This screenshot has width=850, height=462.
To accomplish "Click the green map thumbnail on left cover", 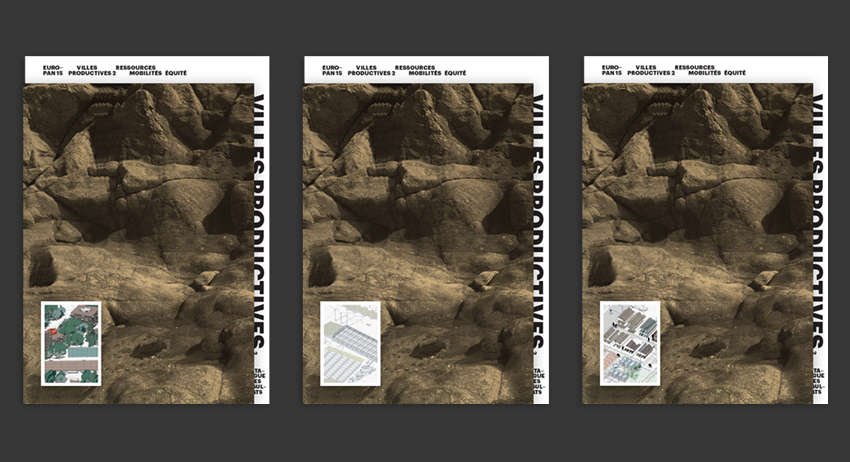I will click(x=70, y=343).
